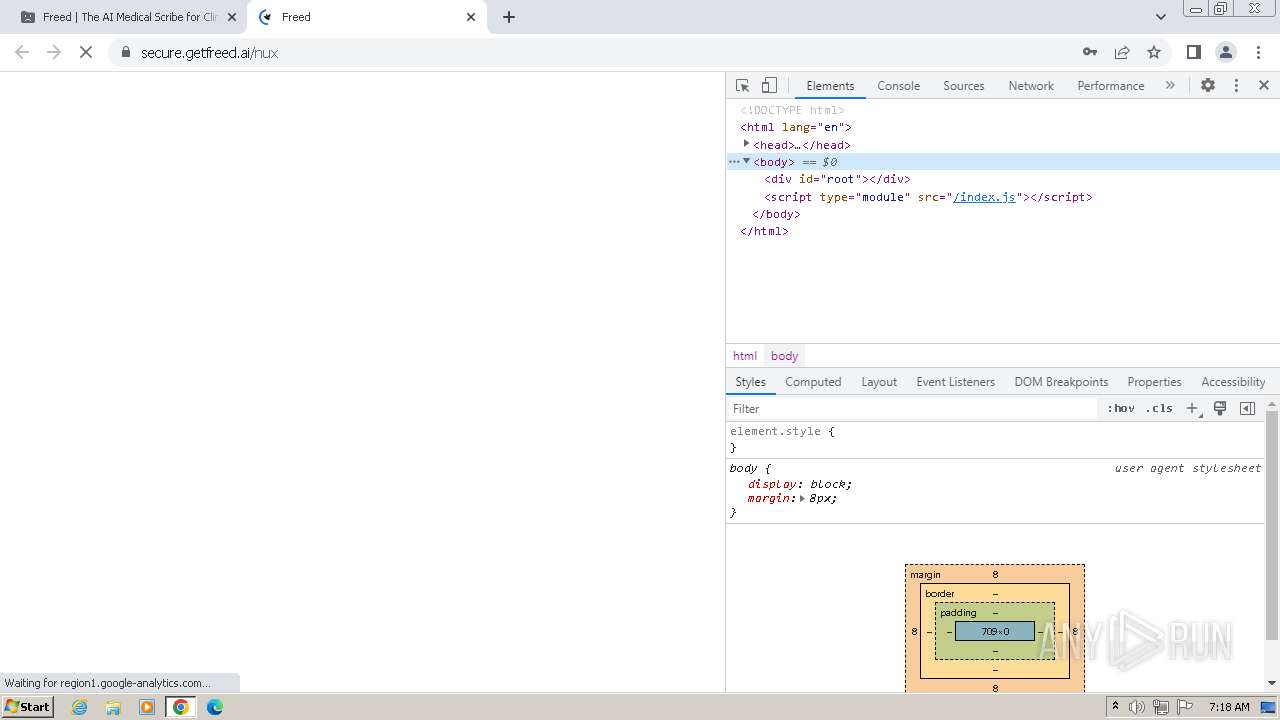The width and height of the screenshot is (1280, 720).
Task: Open saved passwords key icon
Action: pos(1090,52)
